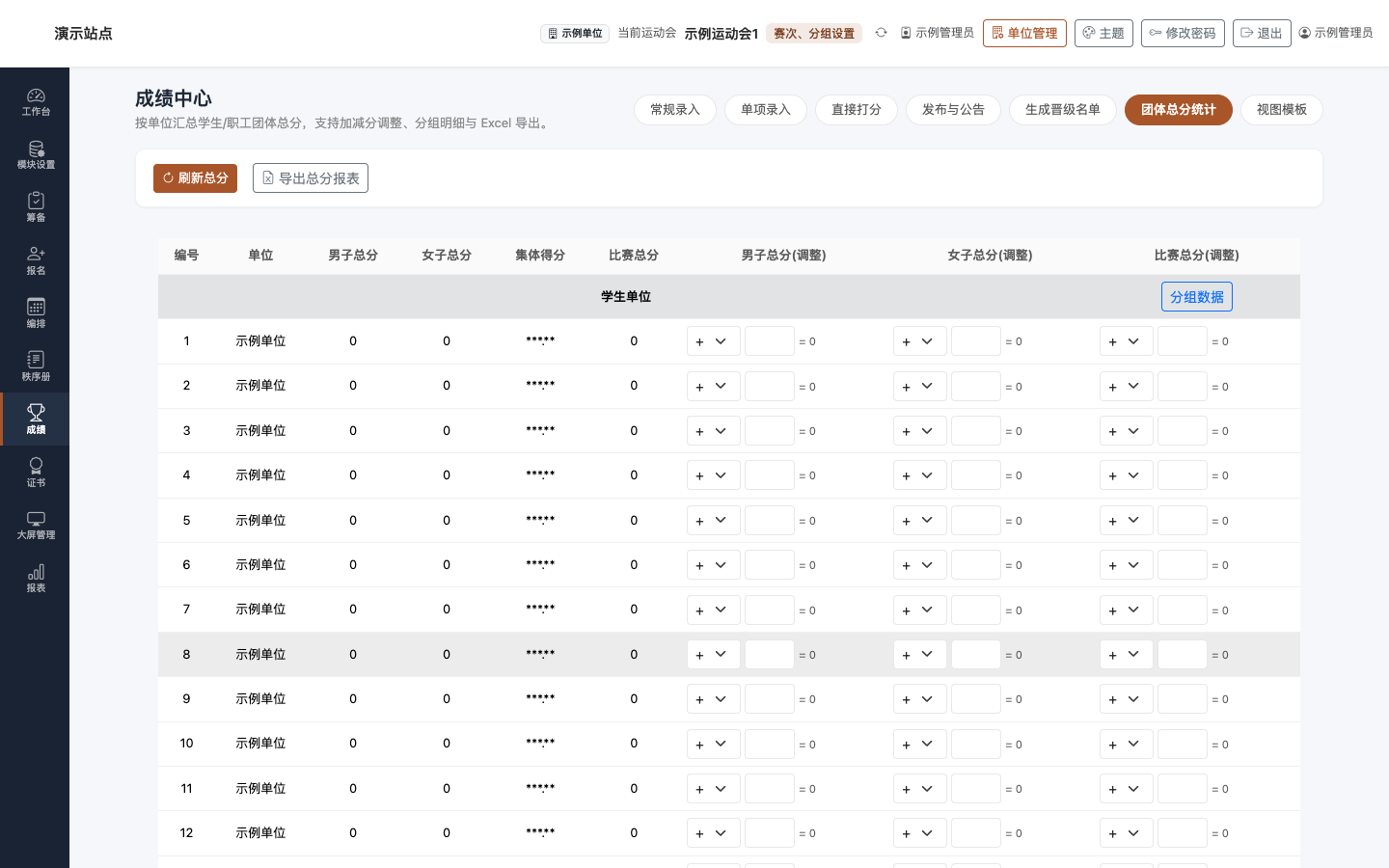Viewport: 1389px width, 868px height.
Task: Open 大屏管理 in the sidebar
Action: [x=36, y=525]
